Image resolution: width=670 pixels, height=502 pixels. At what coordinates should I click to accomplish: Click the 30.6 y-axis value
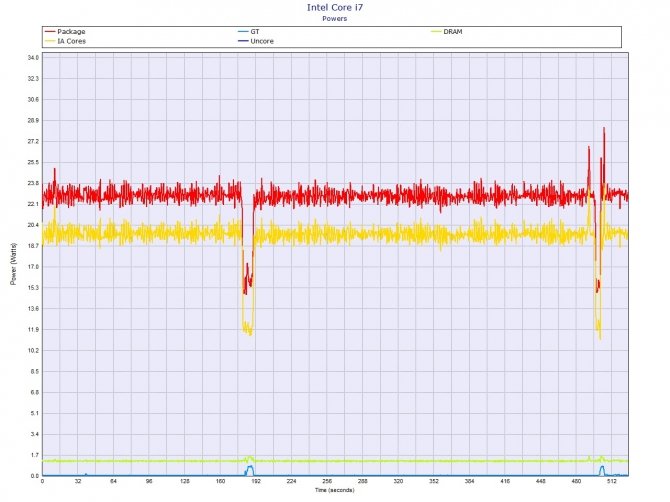[33, 100]
